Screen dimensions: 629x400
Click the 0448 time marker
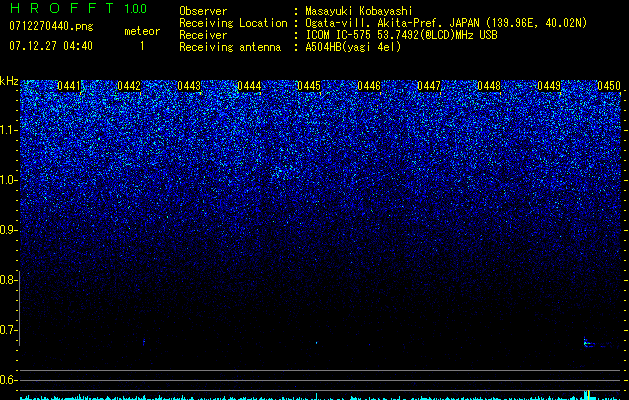click(489, 86)
